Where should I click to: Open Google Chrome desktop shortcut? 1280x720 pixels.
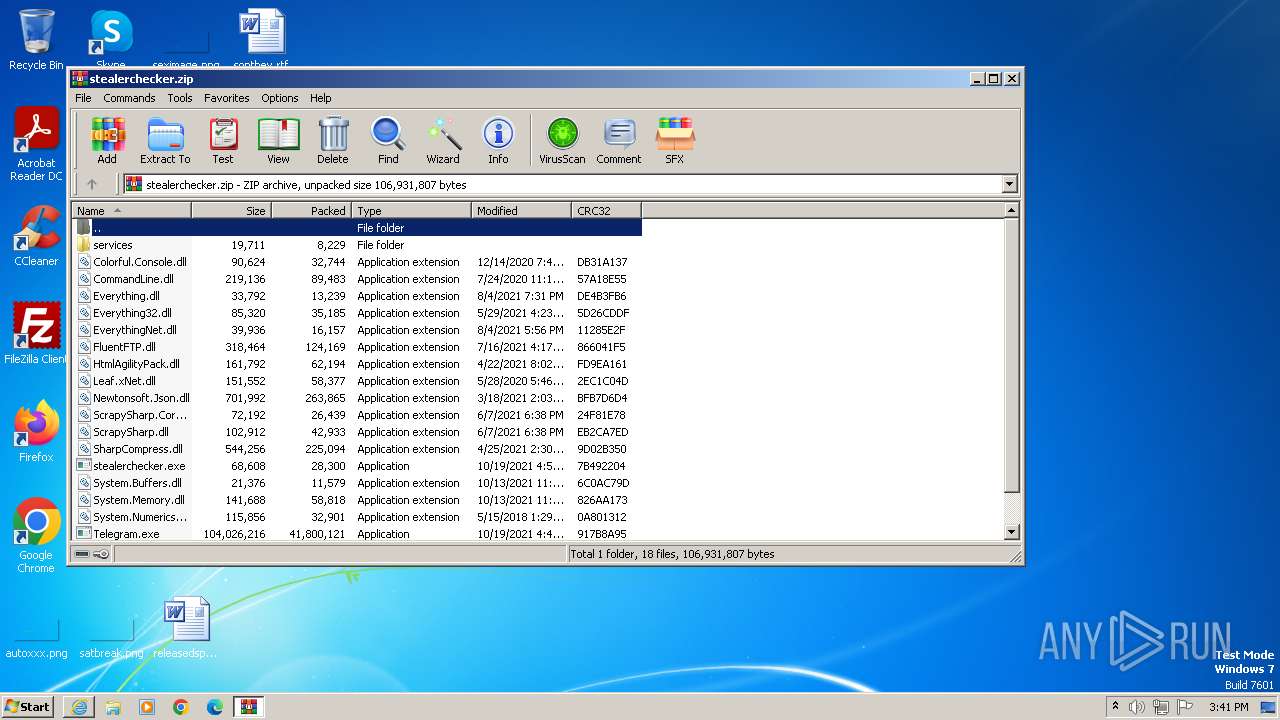36,535
